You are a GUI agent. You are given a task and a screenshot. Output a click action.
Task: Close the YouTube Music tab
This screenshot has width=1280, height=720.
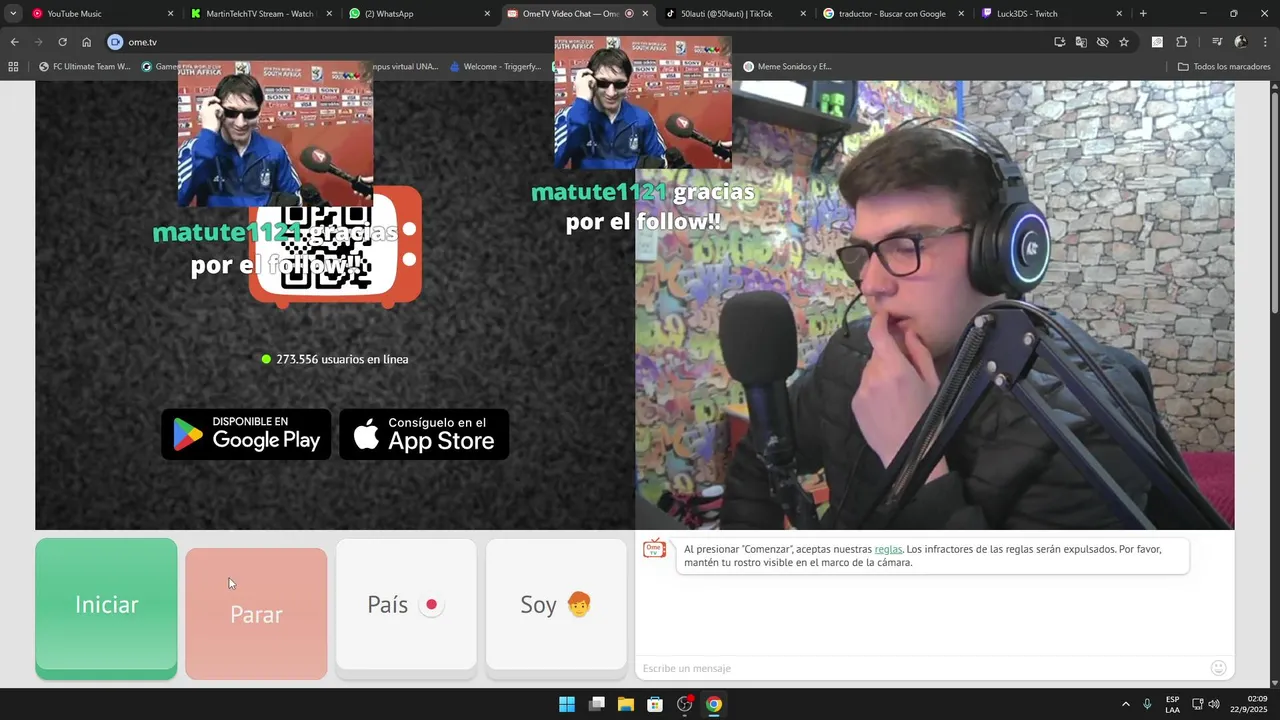(170, 14)
